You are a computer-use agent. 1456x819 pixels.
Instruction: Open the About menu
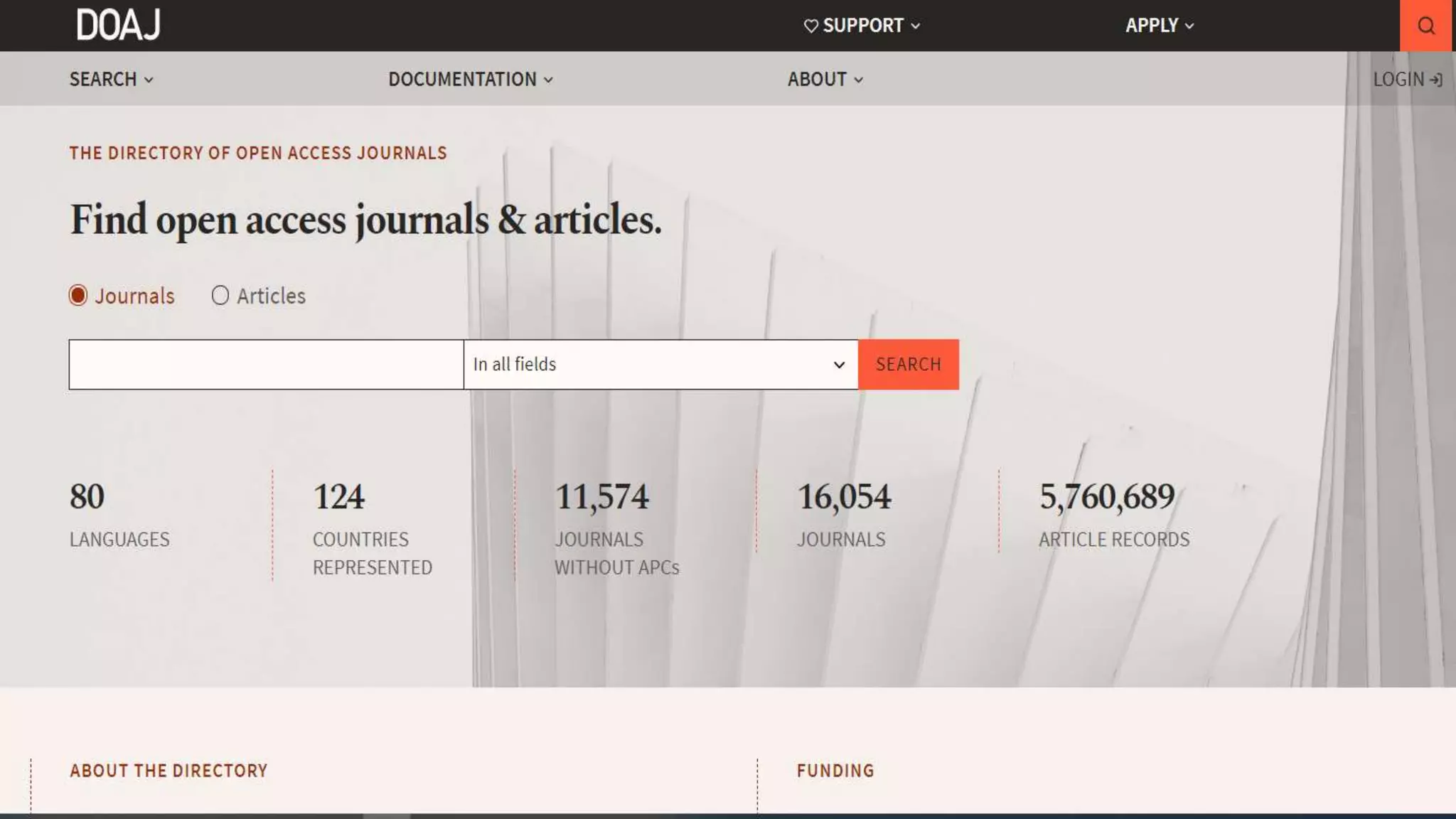tap(817, 79)
